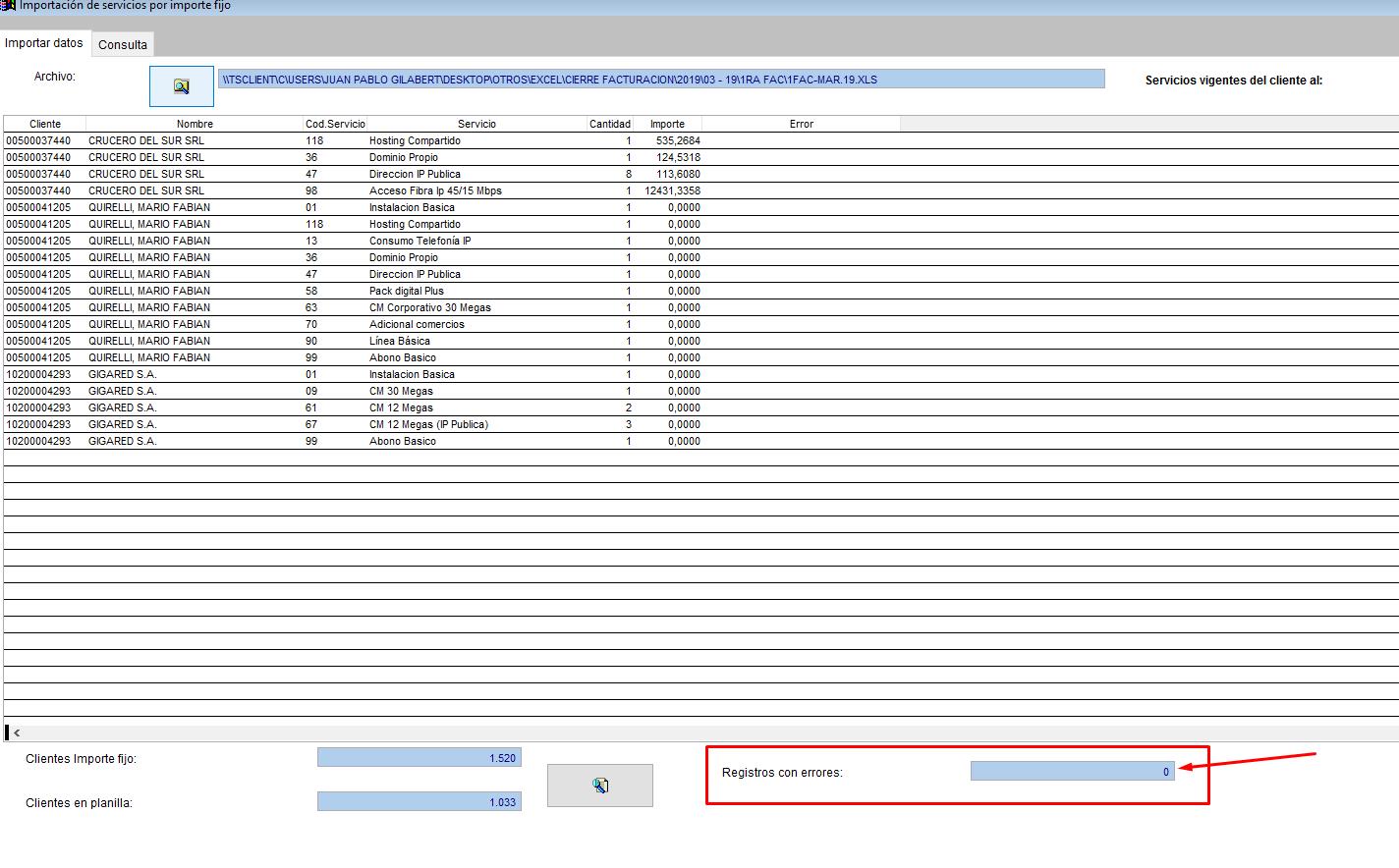Select the Acceso Fibra Ip 45/15 Mbps row
Screen dimensions: 1399x868
[435, 190]
